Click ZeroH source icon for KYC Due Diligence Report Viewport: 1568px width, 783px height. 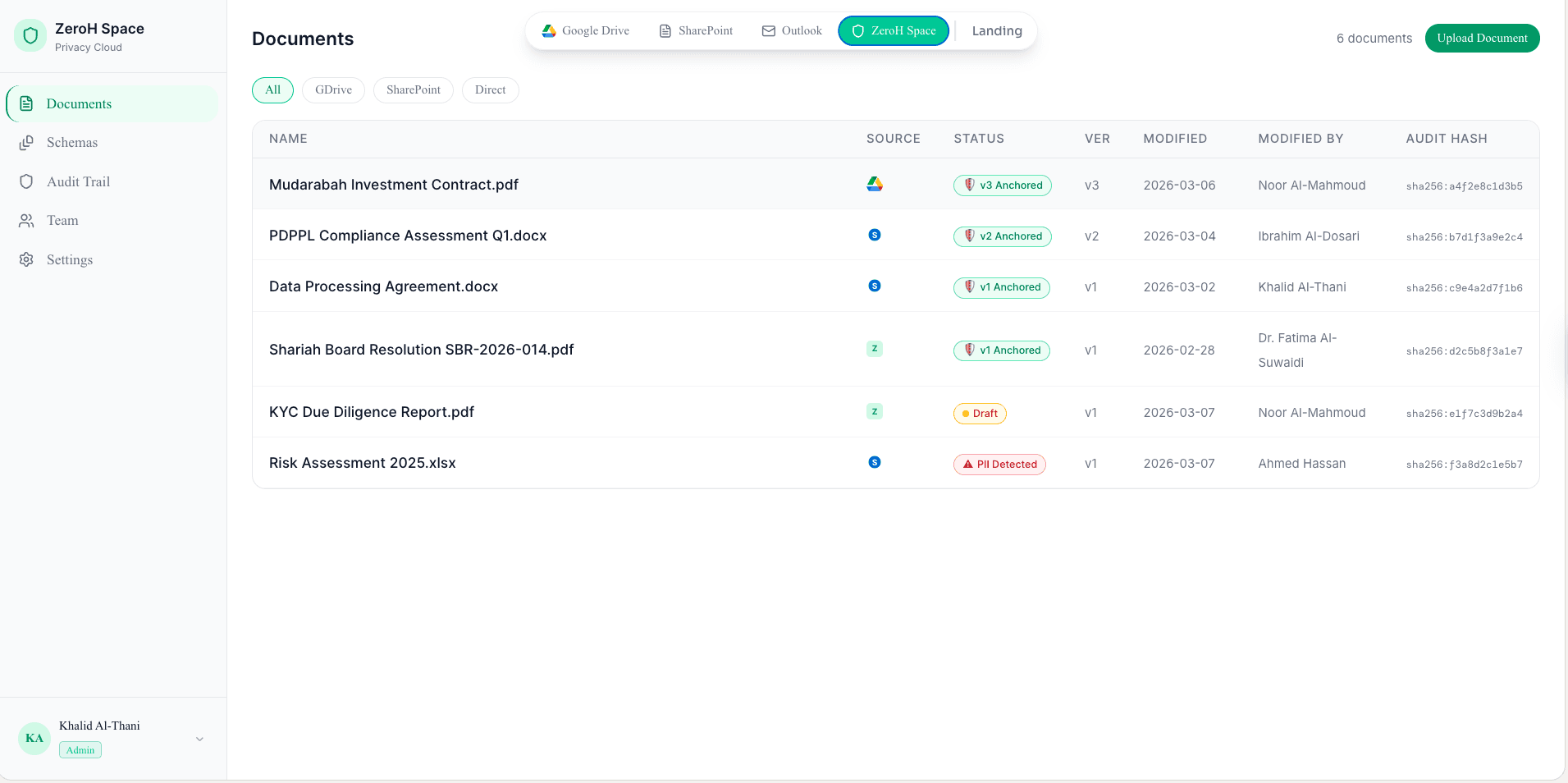[875, 411]
